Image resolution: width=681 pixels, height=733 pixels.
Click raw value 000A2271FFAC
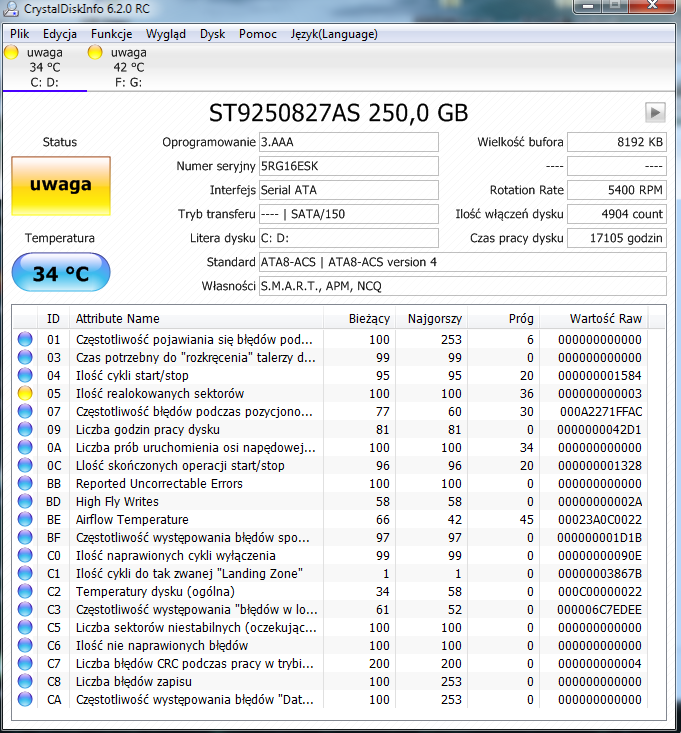pos(601,411)
